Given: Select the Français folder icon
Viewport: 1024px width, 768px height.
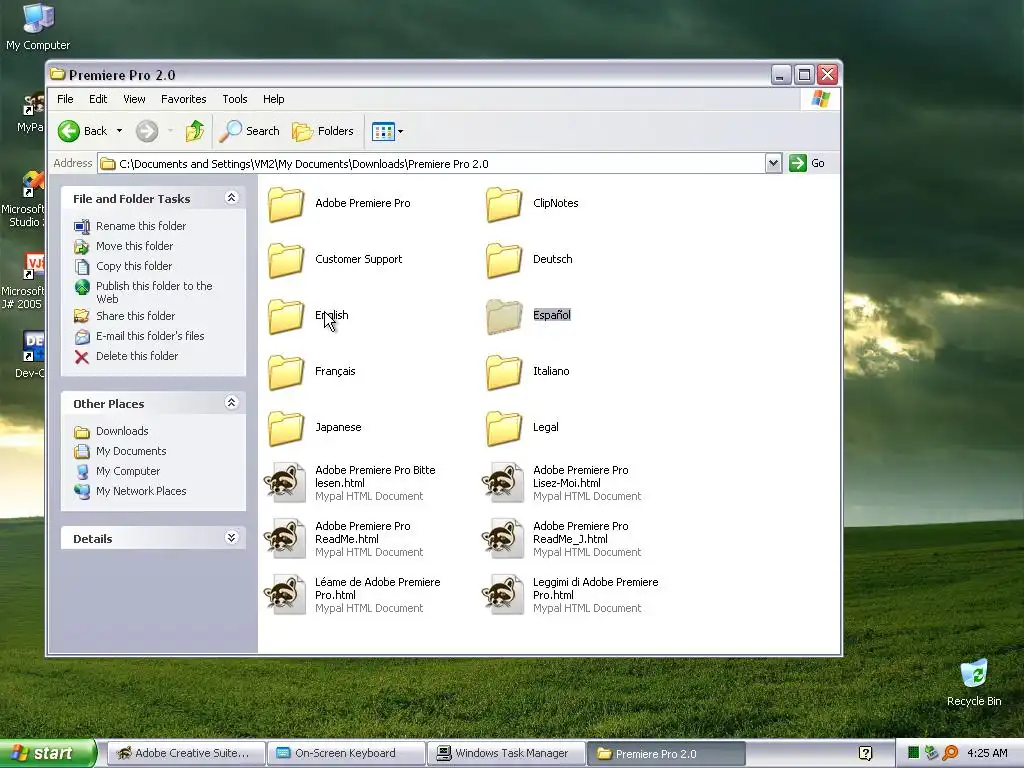Looking at the screenshot, I should [285, 372].
